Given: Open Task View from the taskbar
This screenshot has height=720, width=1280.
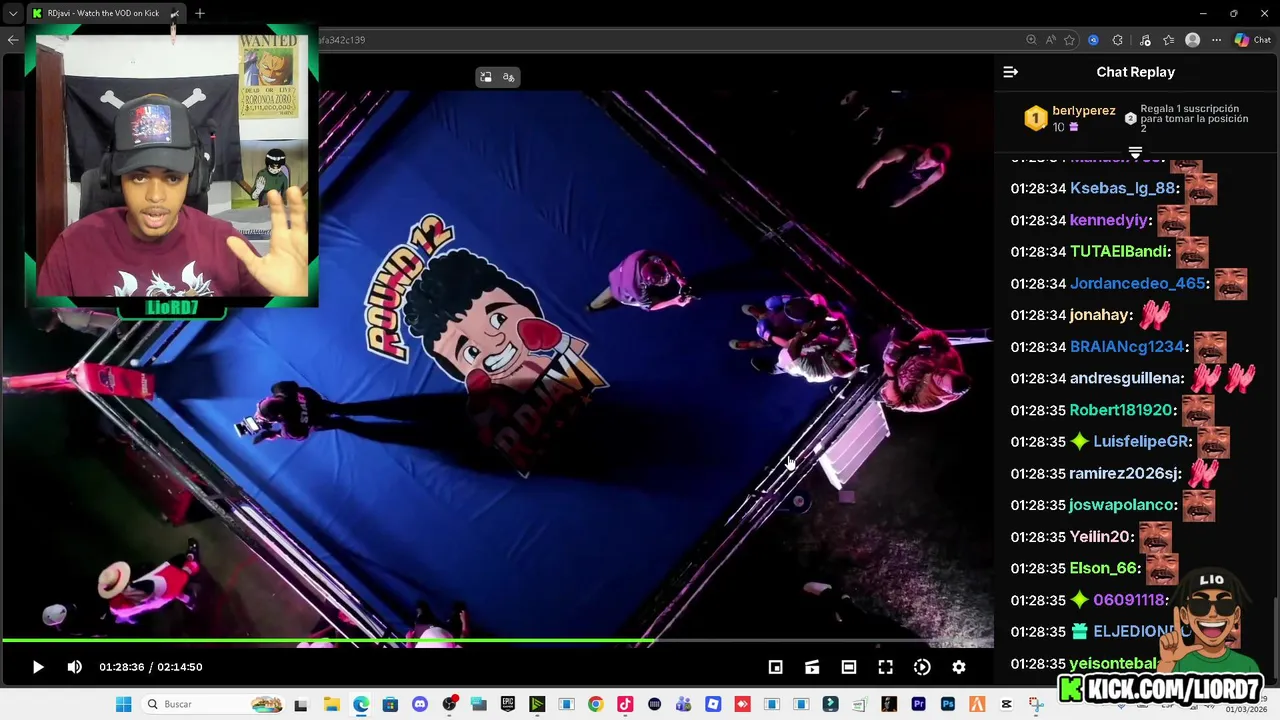Looking at the screenshot, I should (x=301, y=704).
